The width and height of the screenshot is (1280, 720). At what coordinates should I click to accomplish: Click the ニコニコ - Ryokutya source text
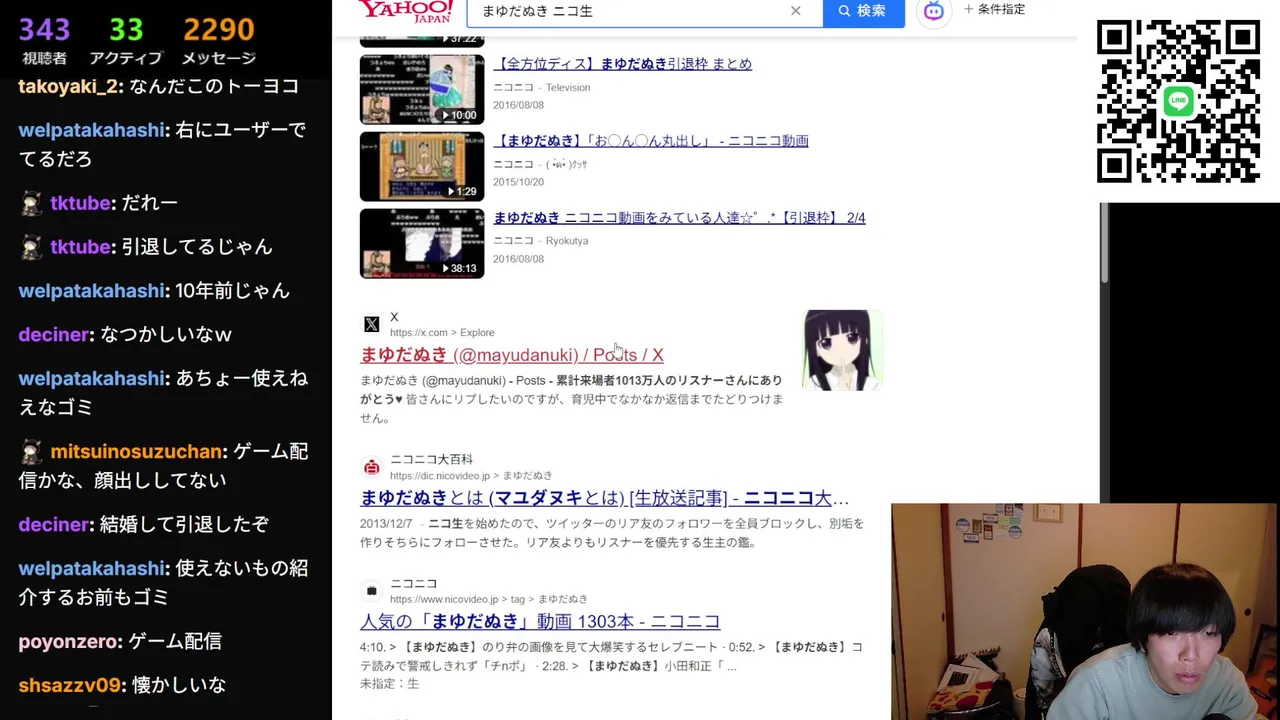[540, 241]
